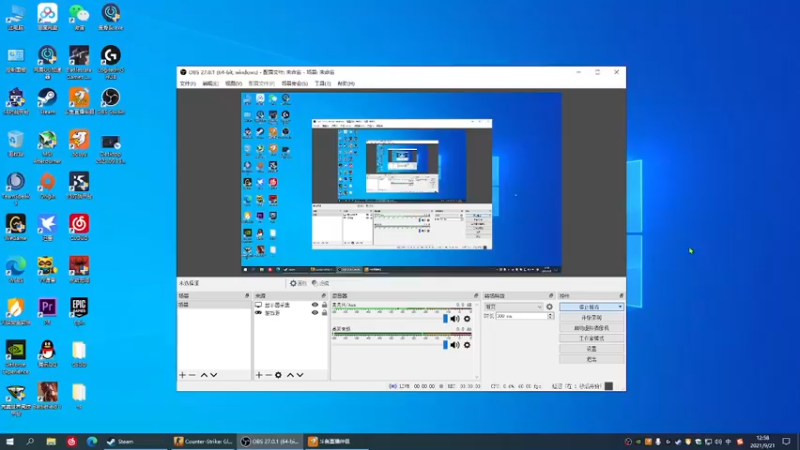Move the source down in Sources panel
800x450 pixels.
pos(300,375)
